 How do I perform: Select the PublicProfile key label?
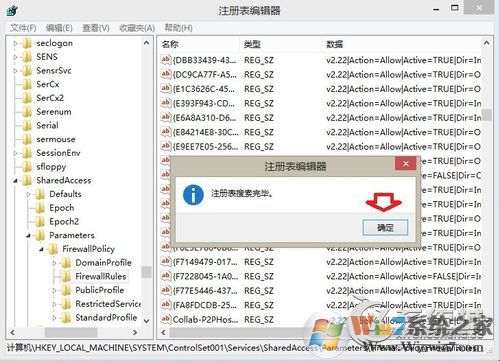point(100,290)
